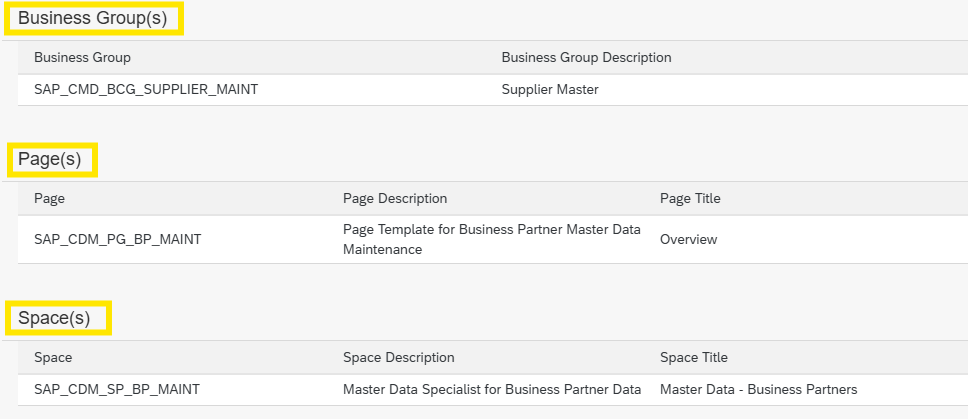Click the Master Data Specialist space description

[491, 389]
